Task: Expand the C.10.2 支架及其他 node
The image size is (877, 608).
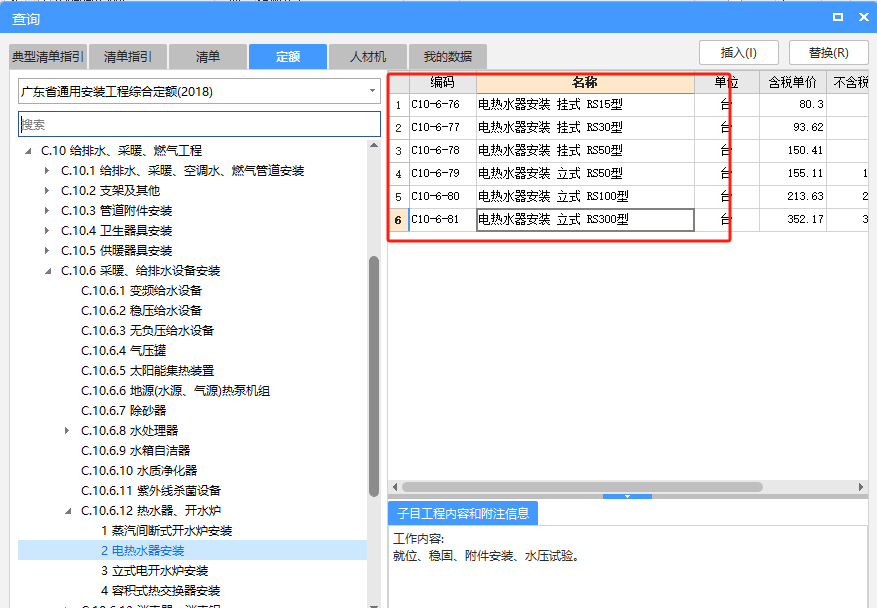Action: tap(48, 191)
